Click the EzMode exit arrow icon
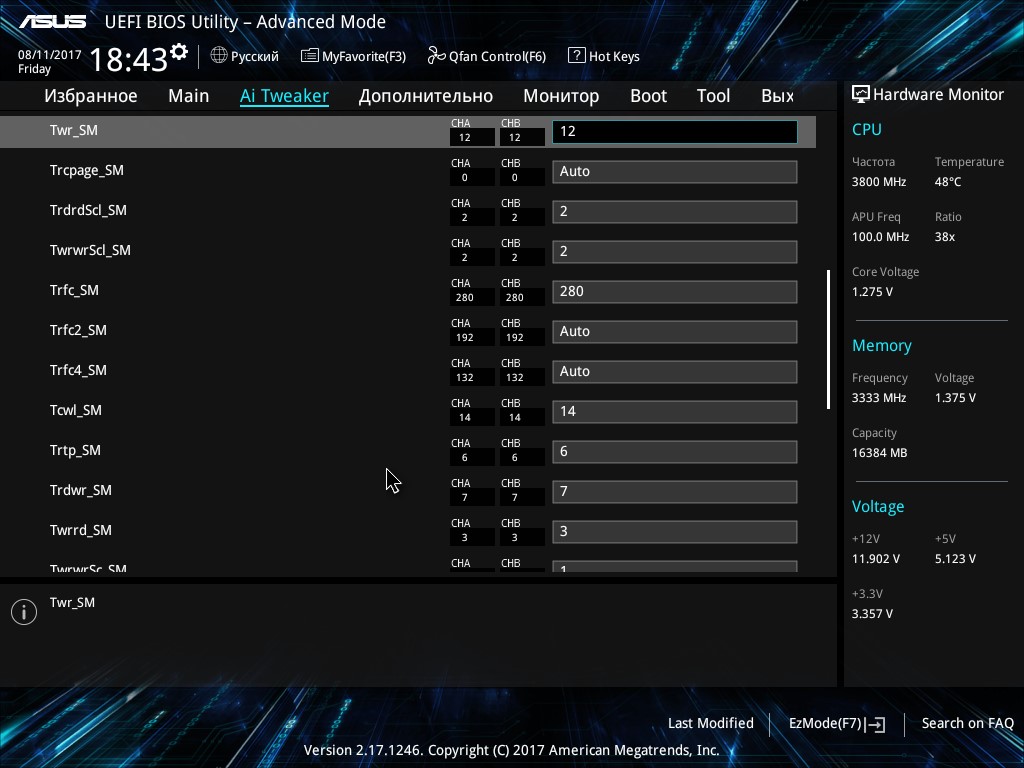Viewport: 1024px width, 768px height. 876,724
